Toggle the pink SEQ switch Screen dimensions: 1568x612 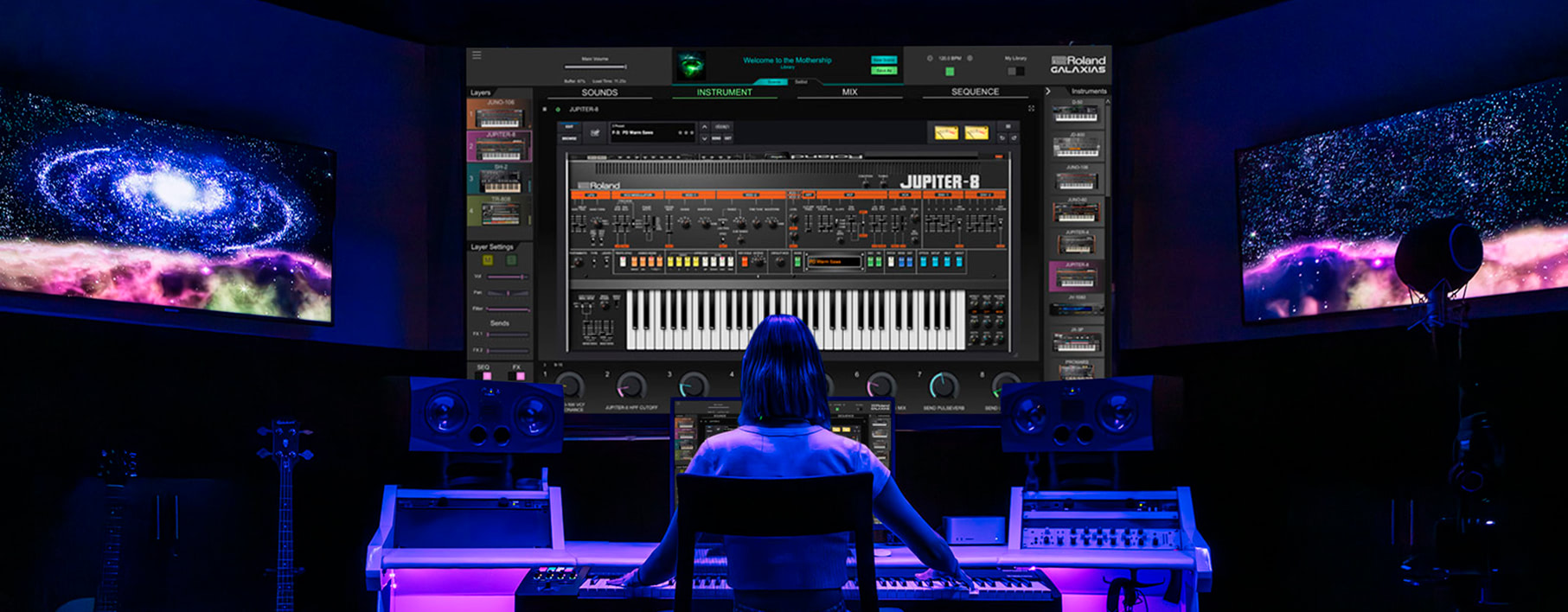[483, 376]
